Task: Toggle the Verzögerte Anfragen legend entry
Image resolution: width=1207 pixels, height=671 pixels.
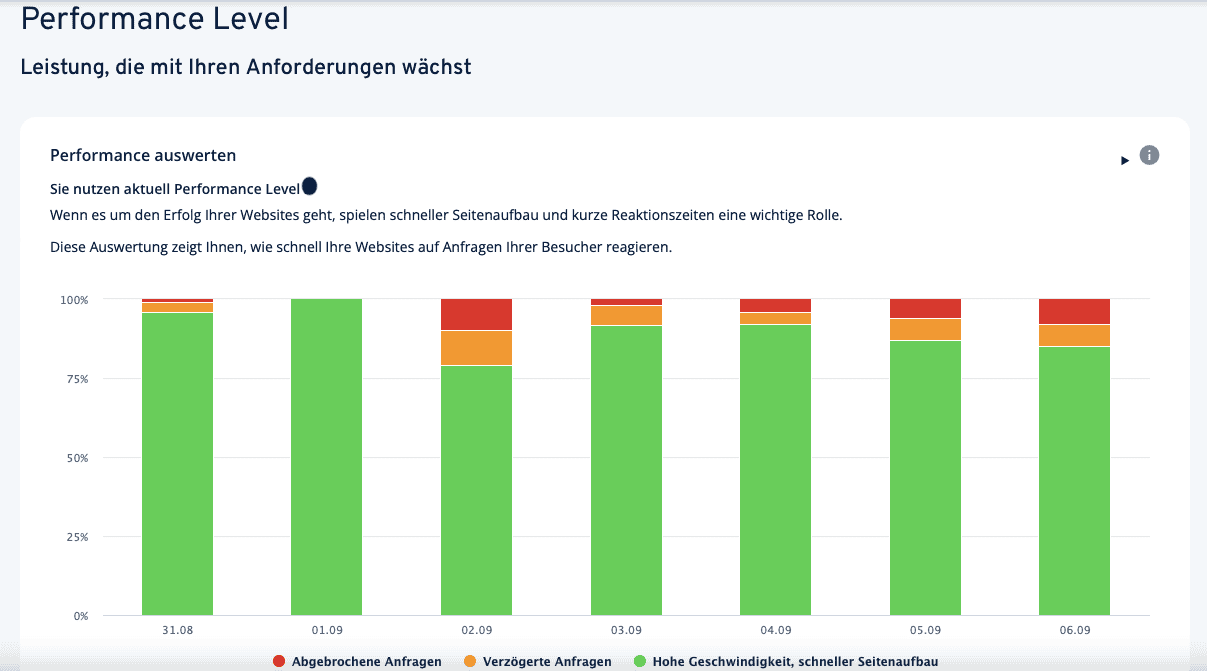Action: coord(538,661)
